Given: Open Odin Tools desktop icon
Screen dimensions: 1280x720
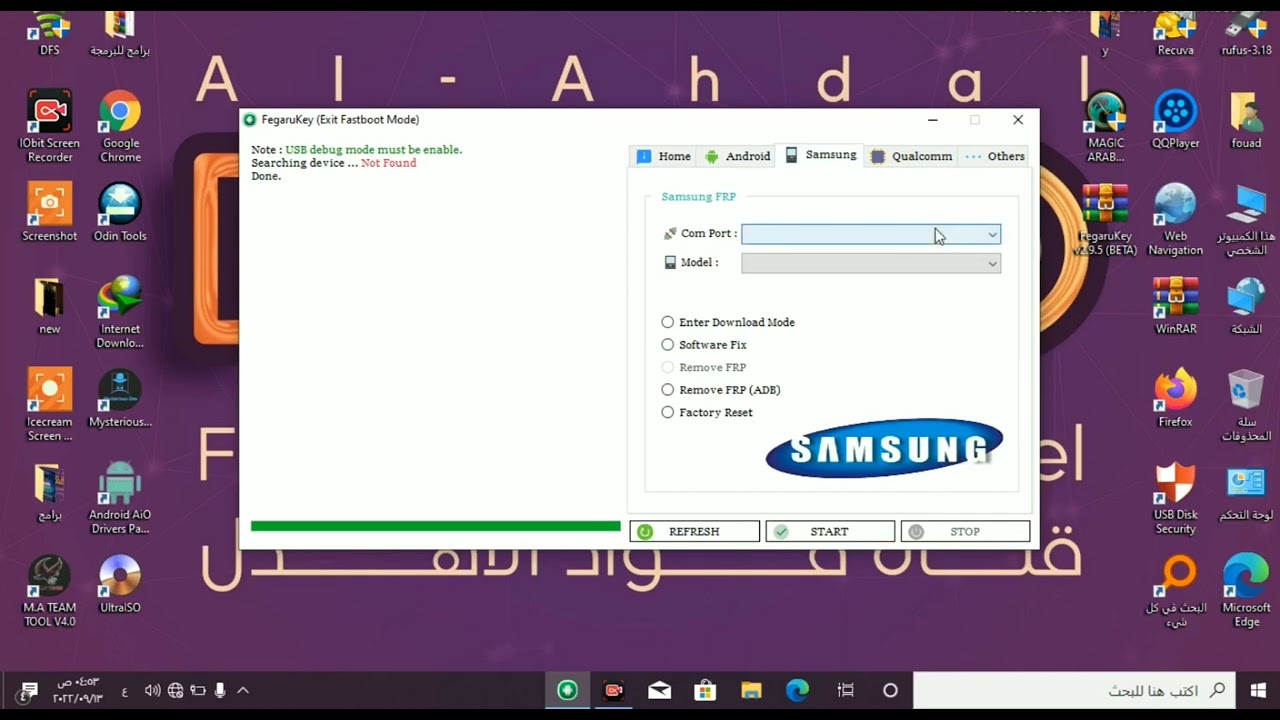Looking at the screenshot, I should pyautogui.click(x=120, y=212).
